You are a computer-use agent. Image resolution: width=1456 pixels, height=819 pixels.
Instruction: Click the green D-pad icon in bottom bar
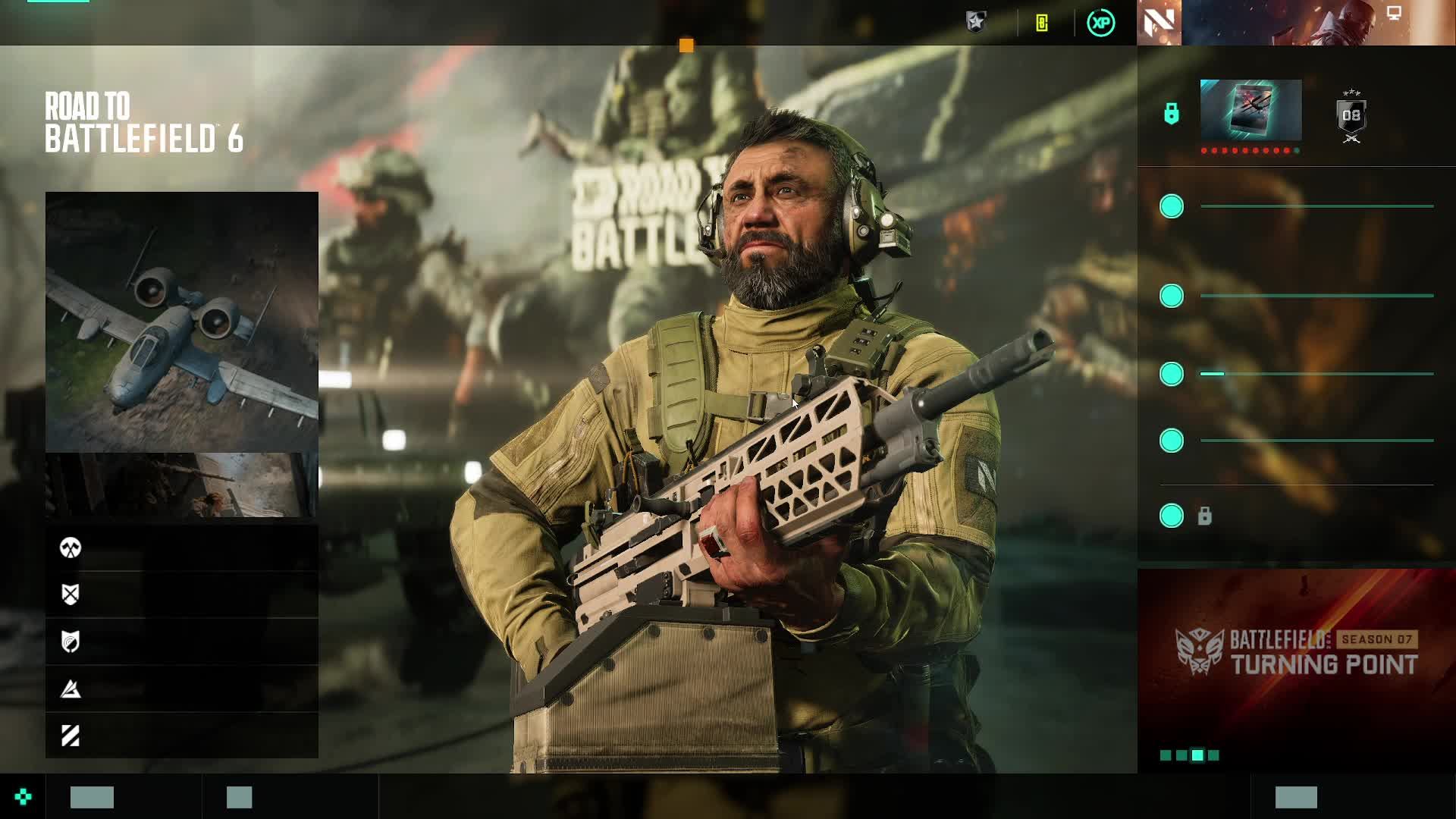point(23,796)
